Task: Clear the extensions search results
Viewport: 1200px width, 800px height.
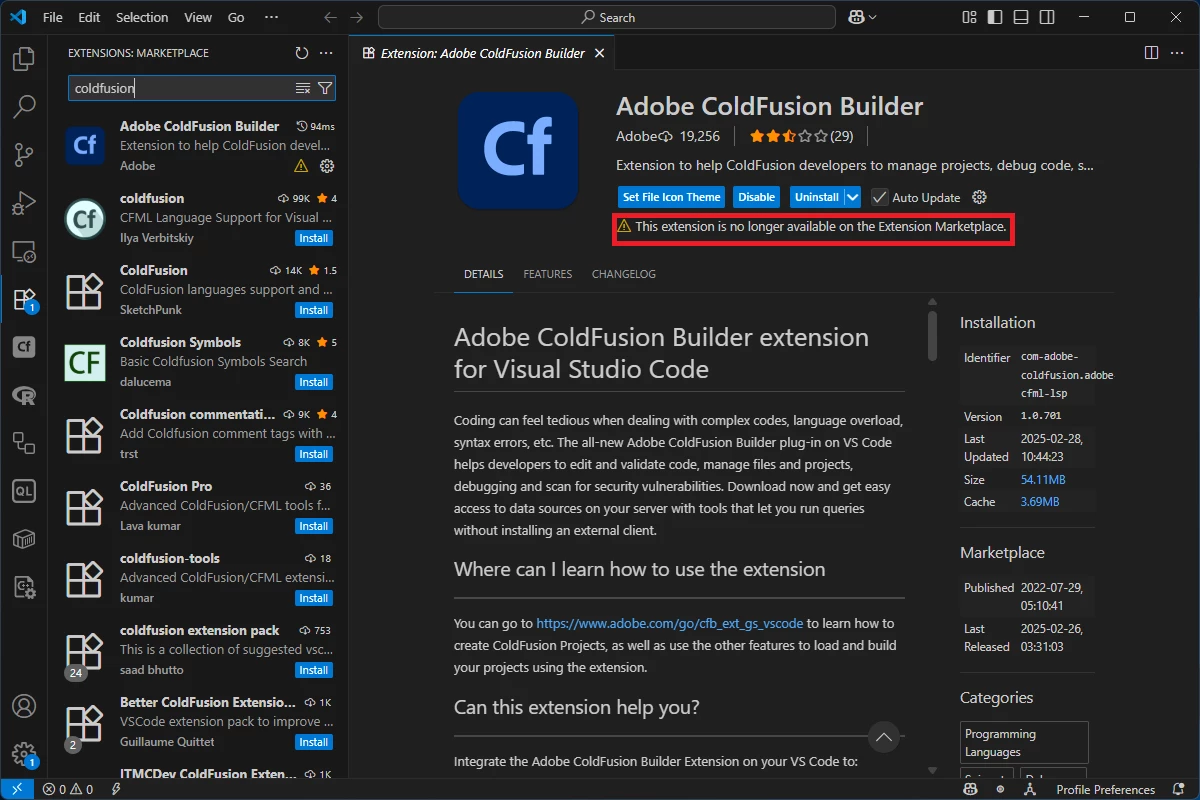Action: pos(303,88)
